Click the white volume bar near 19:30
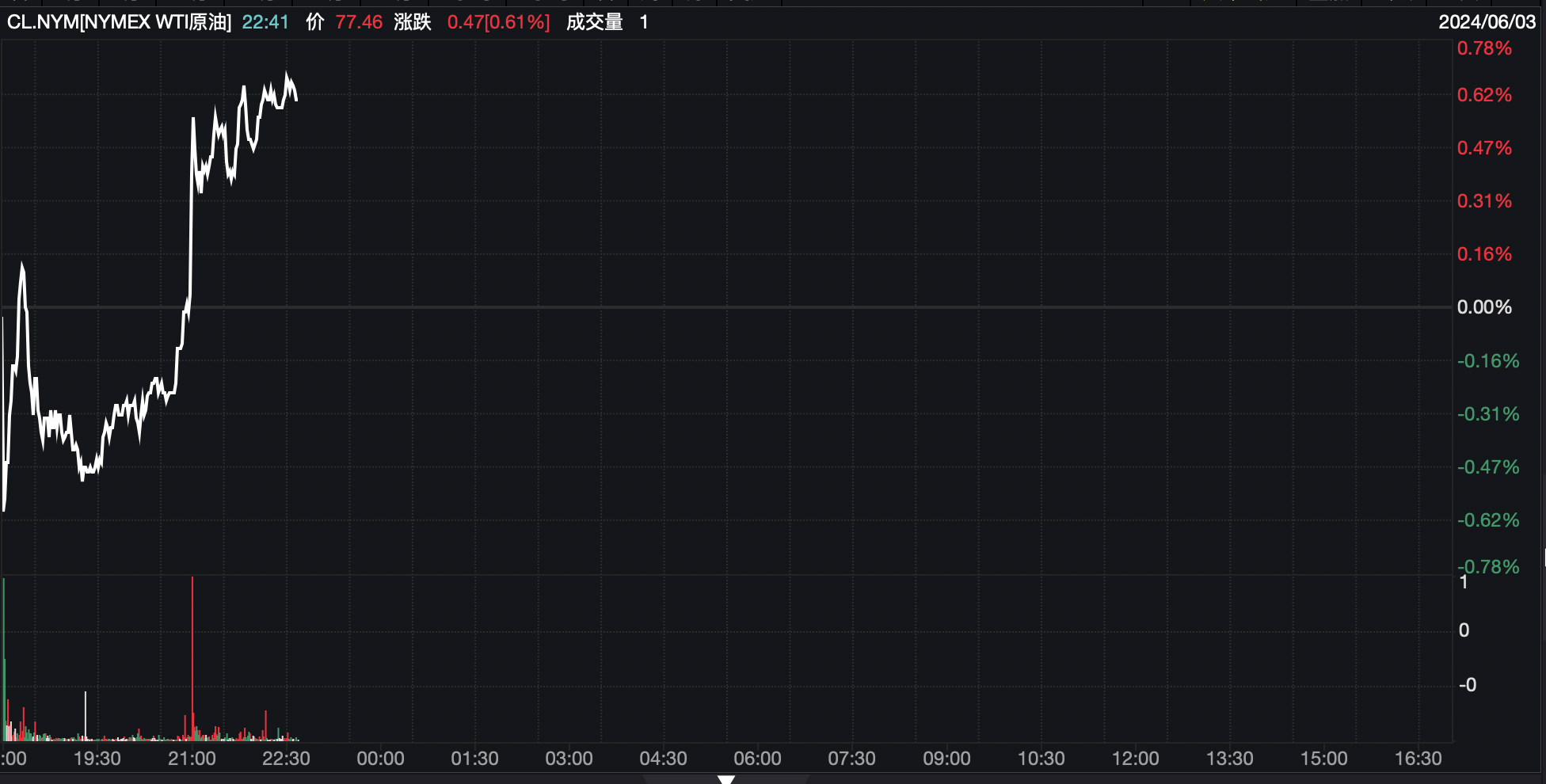The height and width of the screenshot is (784, 1546). point(86,715)
